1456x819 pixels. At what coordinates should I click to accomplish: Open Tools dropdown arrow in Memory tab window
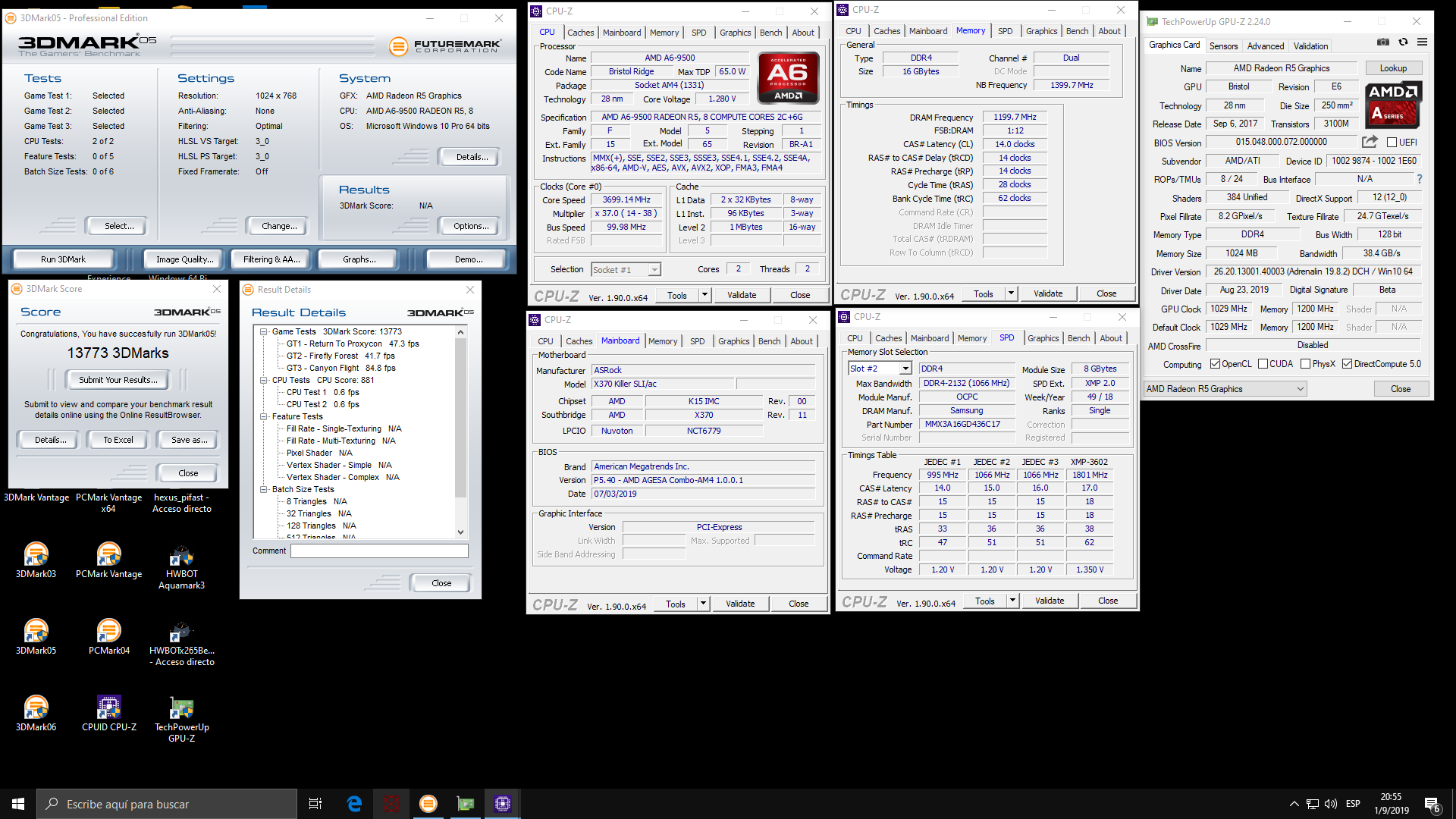pyautogui.click(x=1011, y=293)
